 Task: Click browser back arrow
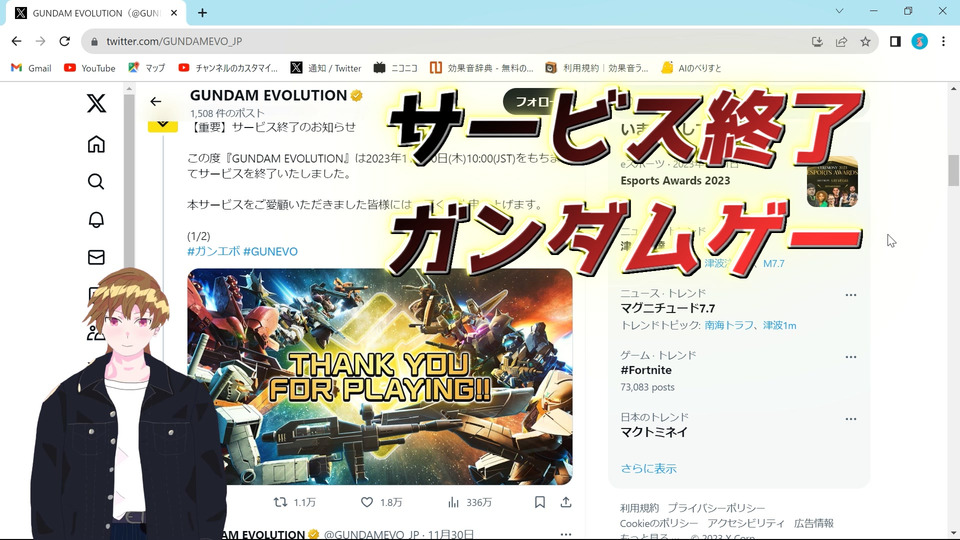pos(17,41)
